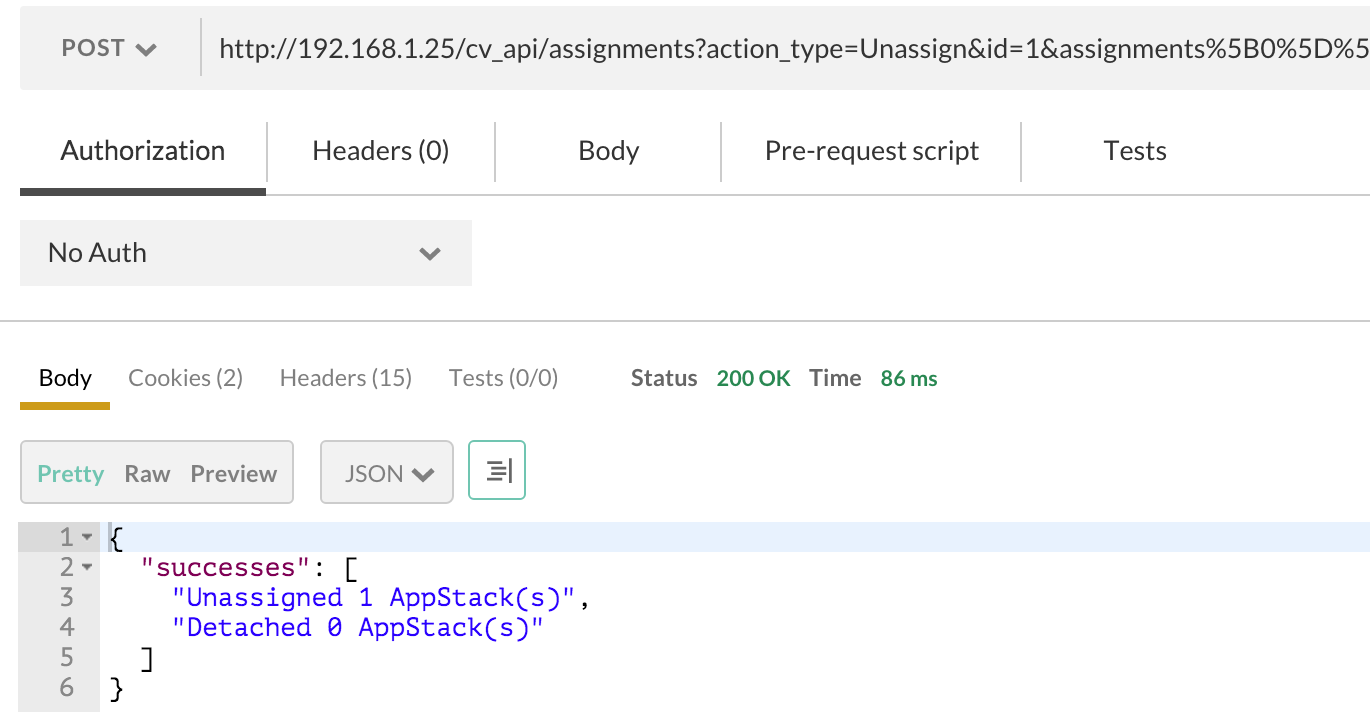Open the response Tests (0/0) tab

pyautogui.click(x=503, y=378)
